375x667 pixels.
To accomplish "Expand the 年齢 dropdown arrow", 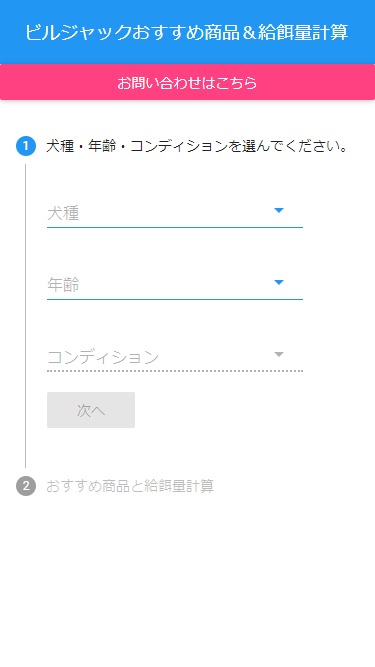I will tap(279, 282).
